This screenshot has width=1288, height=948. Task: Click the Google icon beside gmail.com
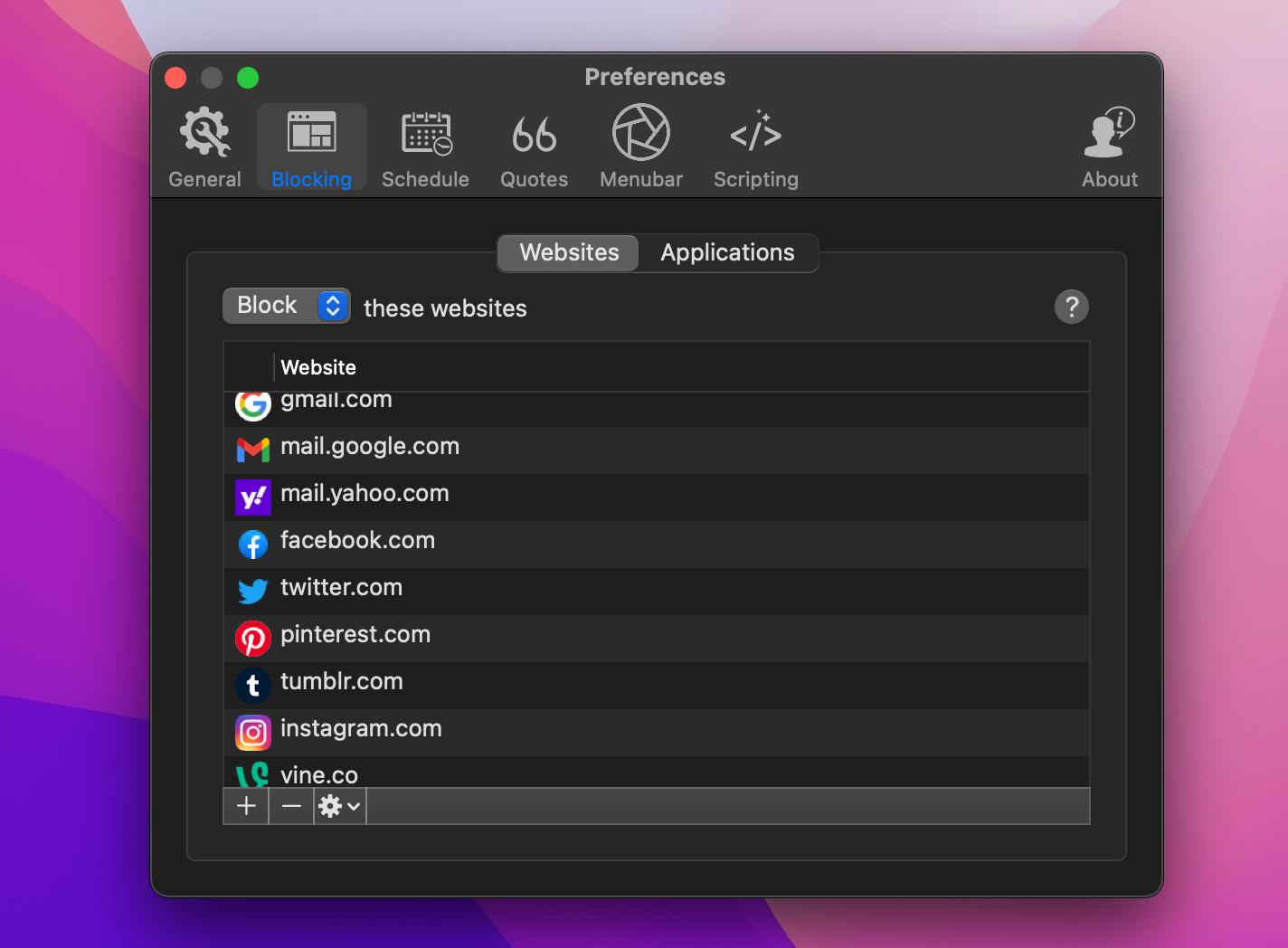[253, 404]
